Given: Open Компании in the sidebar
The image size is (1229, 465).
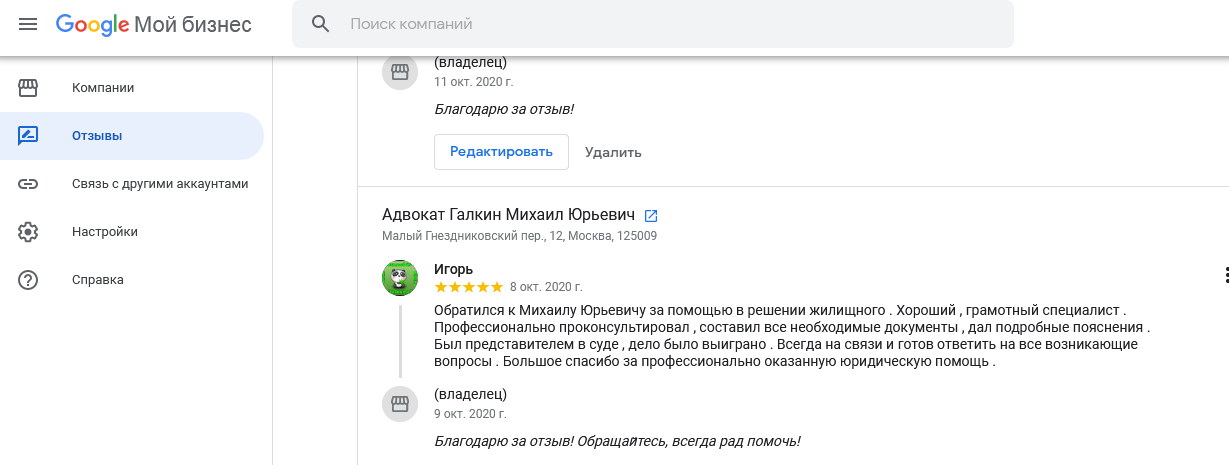Looking at the screenshot, I should point(103,88).
